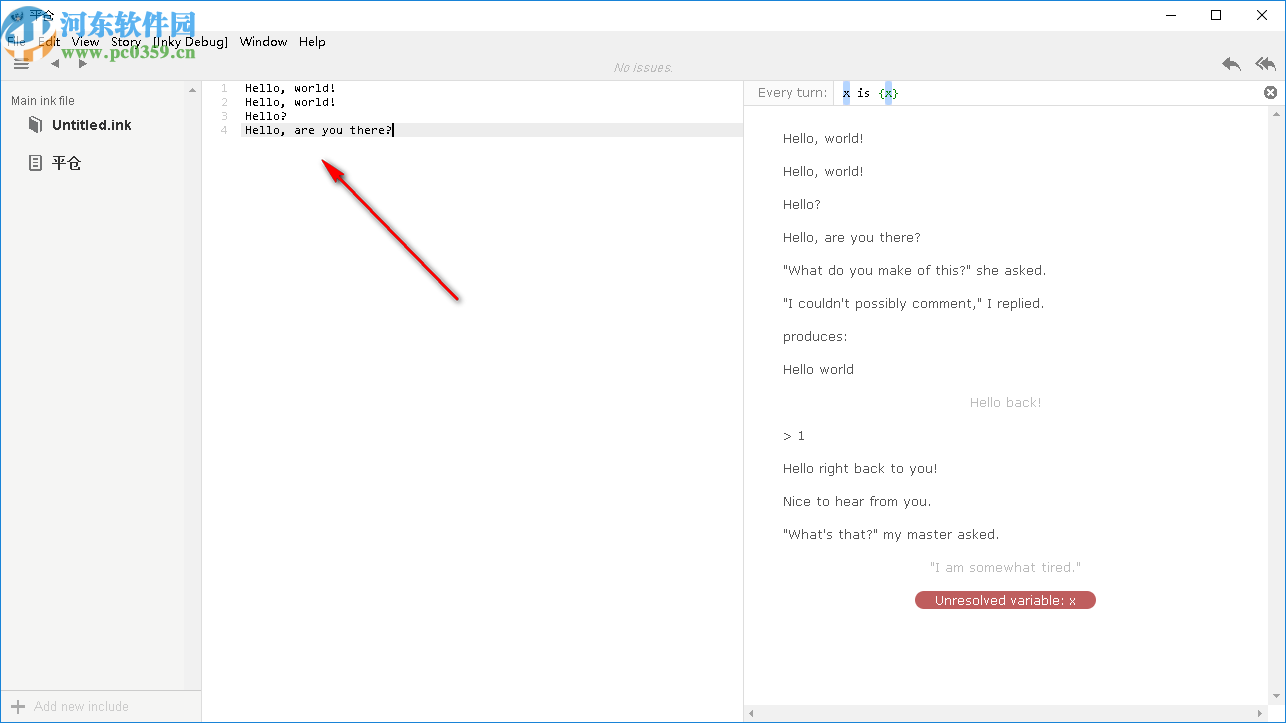The image size is (1286, 723).
Task: Select Untitled.ink in the sidebar
Action: (x=91, y=125)
